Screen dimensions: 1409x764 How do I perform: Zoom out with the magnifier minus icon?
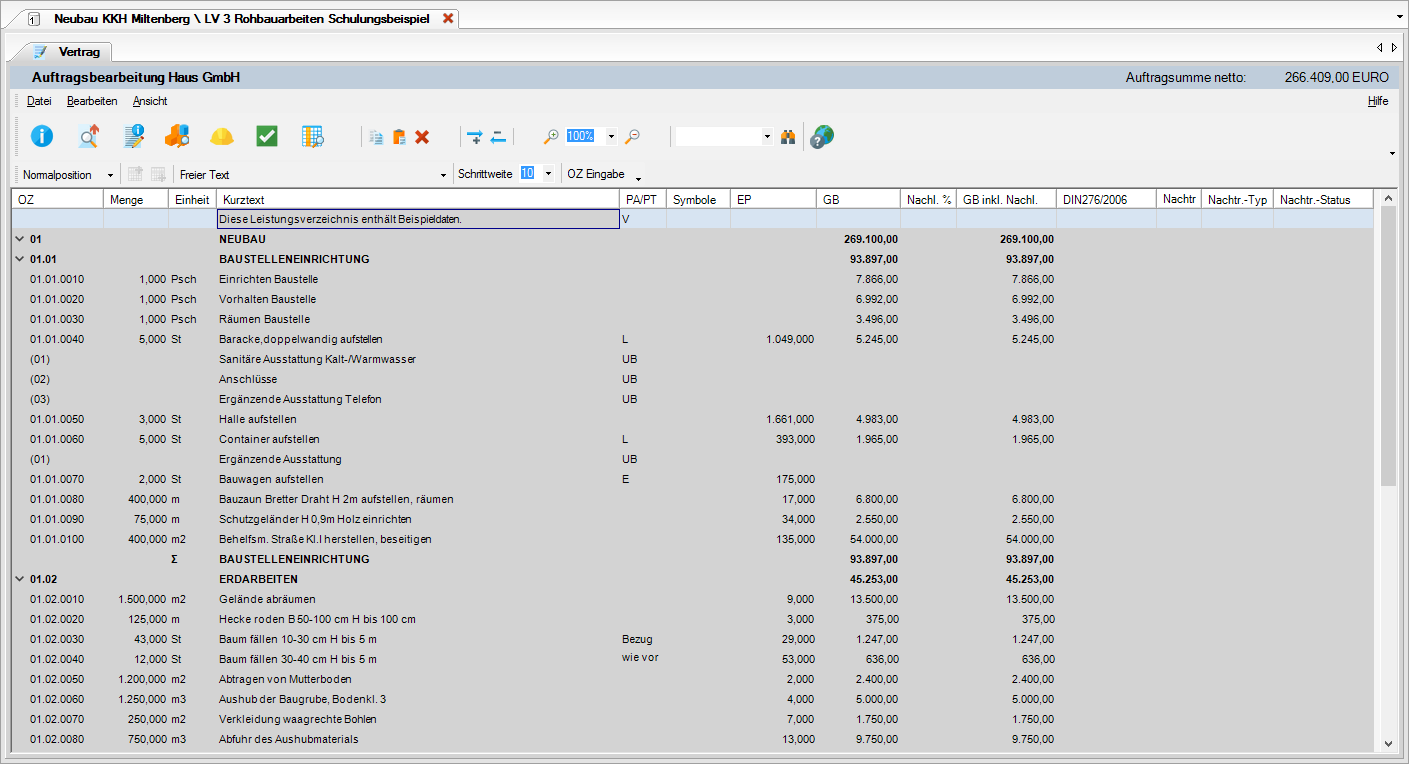(632, 137)
